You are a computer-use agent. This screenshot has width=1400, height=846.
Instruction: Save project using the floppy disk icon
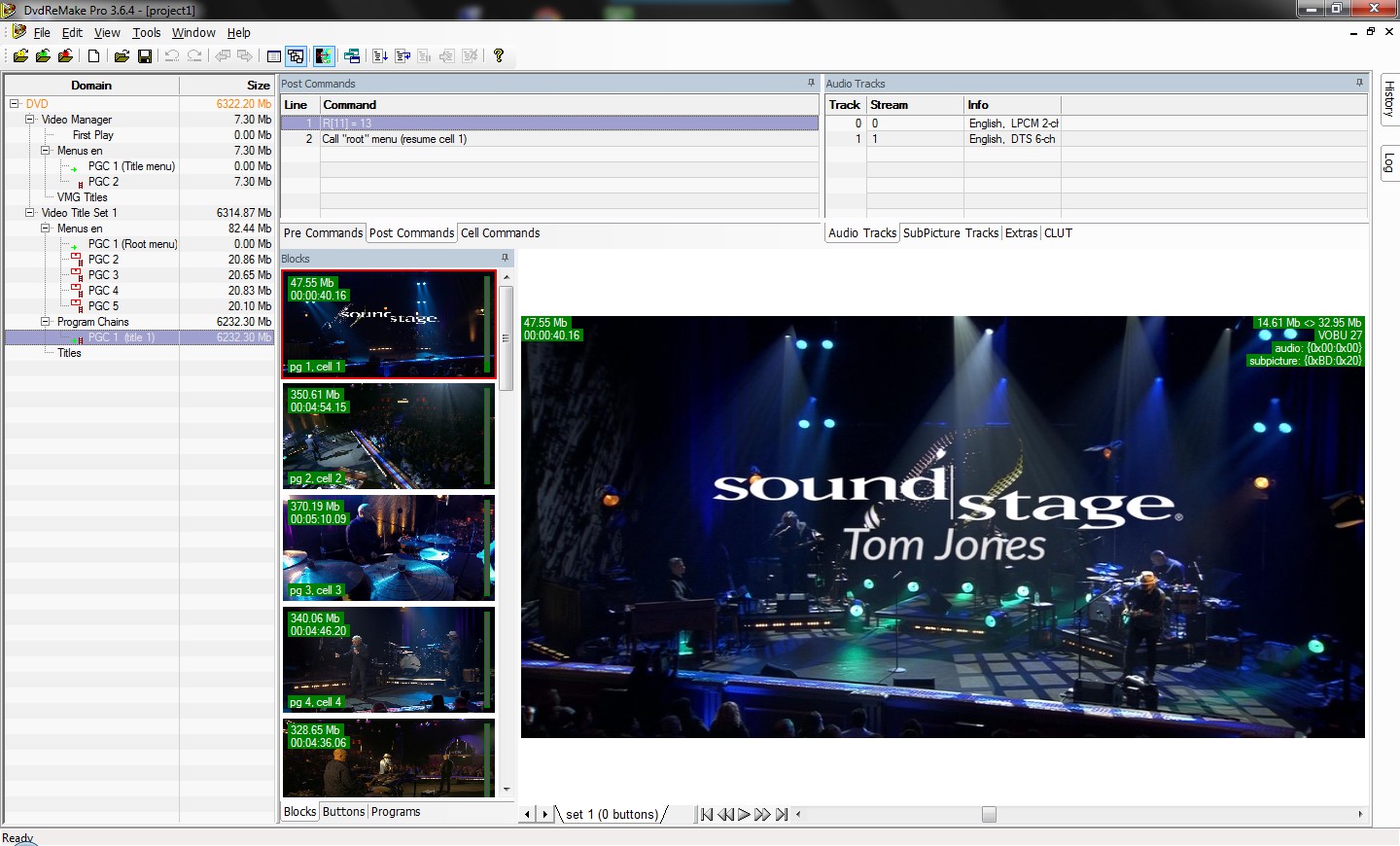[145, 56]
